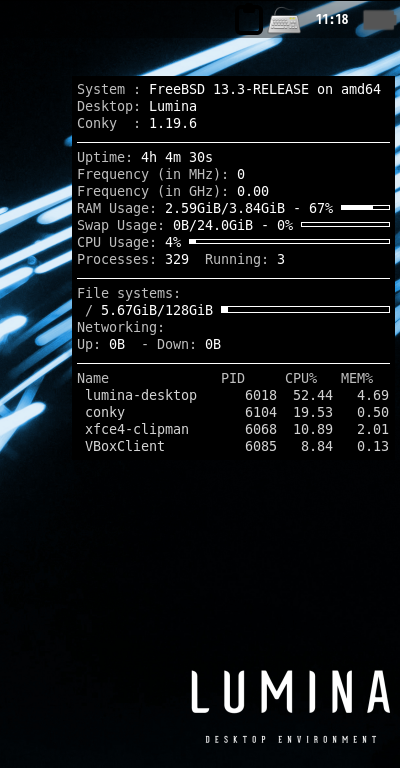The image size is (400, 768).
Task: Click the Down: 0B network value
Action: (x=189, y=344)
